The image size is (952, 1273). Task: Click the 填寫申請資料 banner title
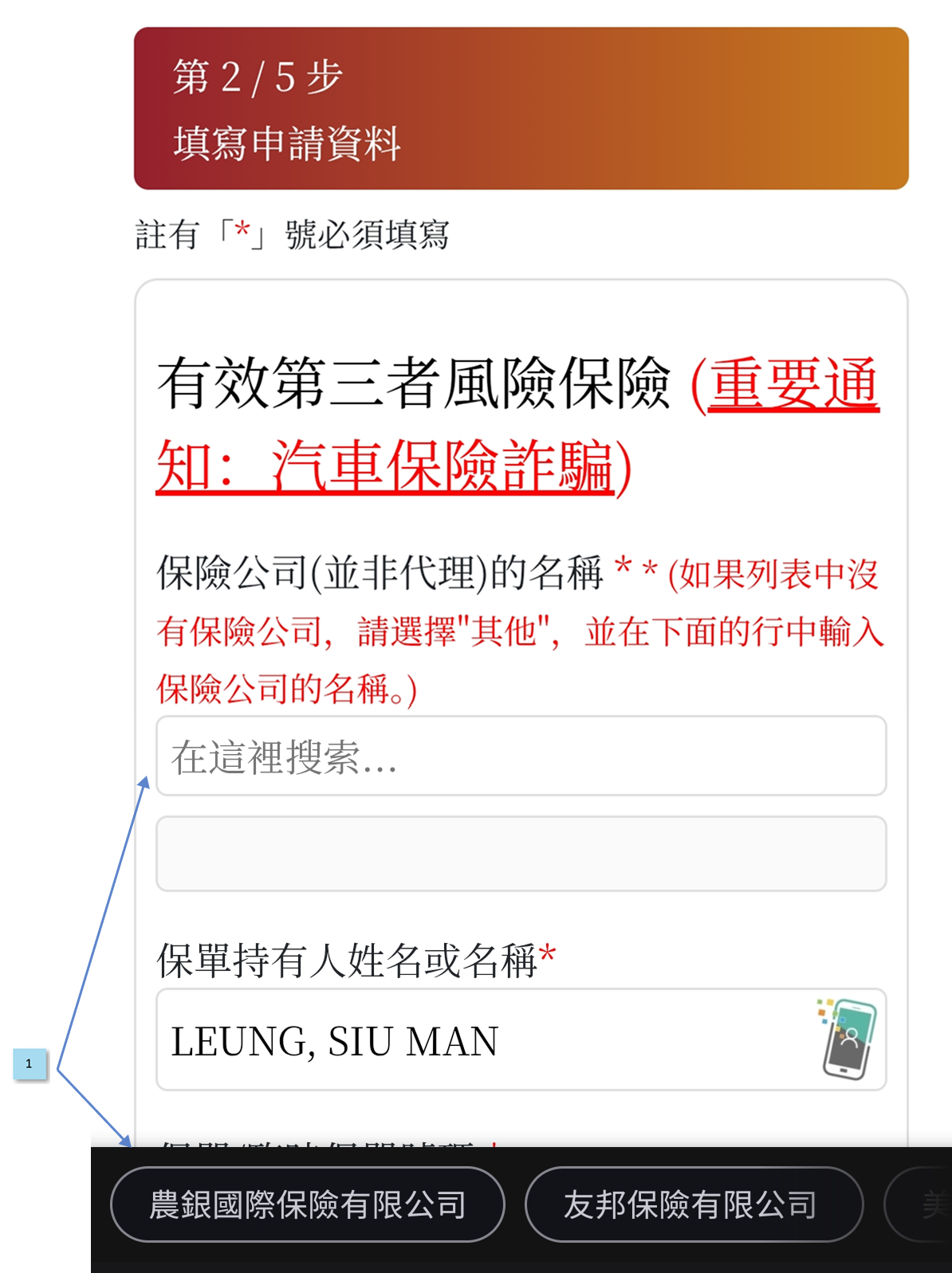coord(286,143)
